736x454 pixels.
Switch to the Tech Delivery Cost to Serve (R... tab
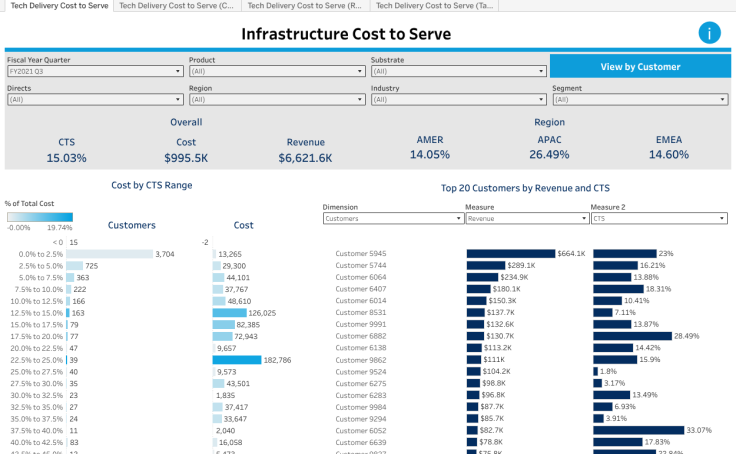point(305,6)
